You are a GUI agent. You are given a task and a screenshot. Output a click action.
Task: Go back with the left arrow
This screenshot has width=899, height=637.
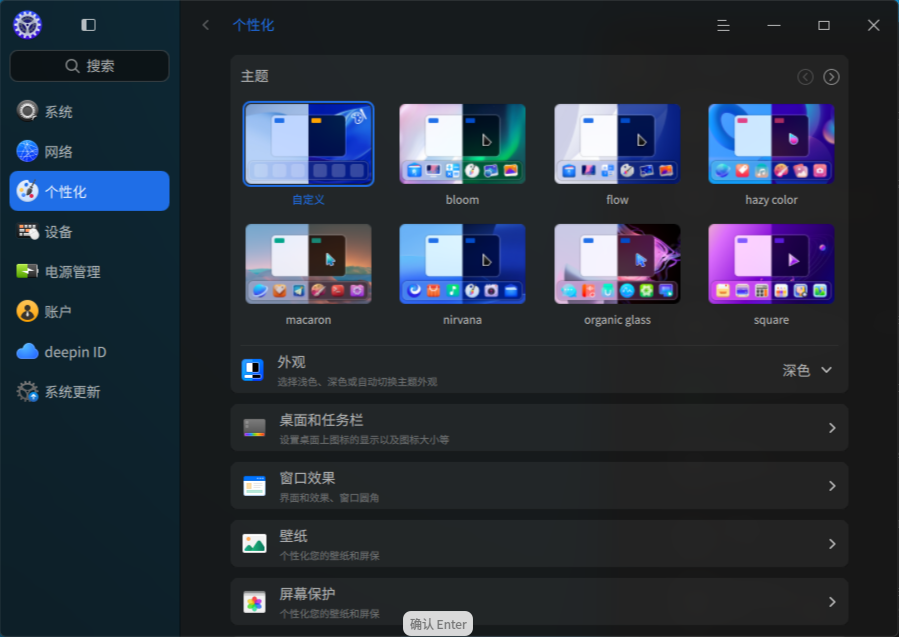tap(206, 25)
